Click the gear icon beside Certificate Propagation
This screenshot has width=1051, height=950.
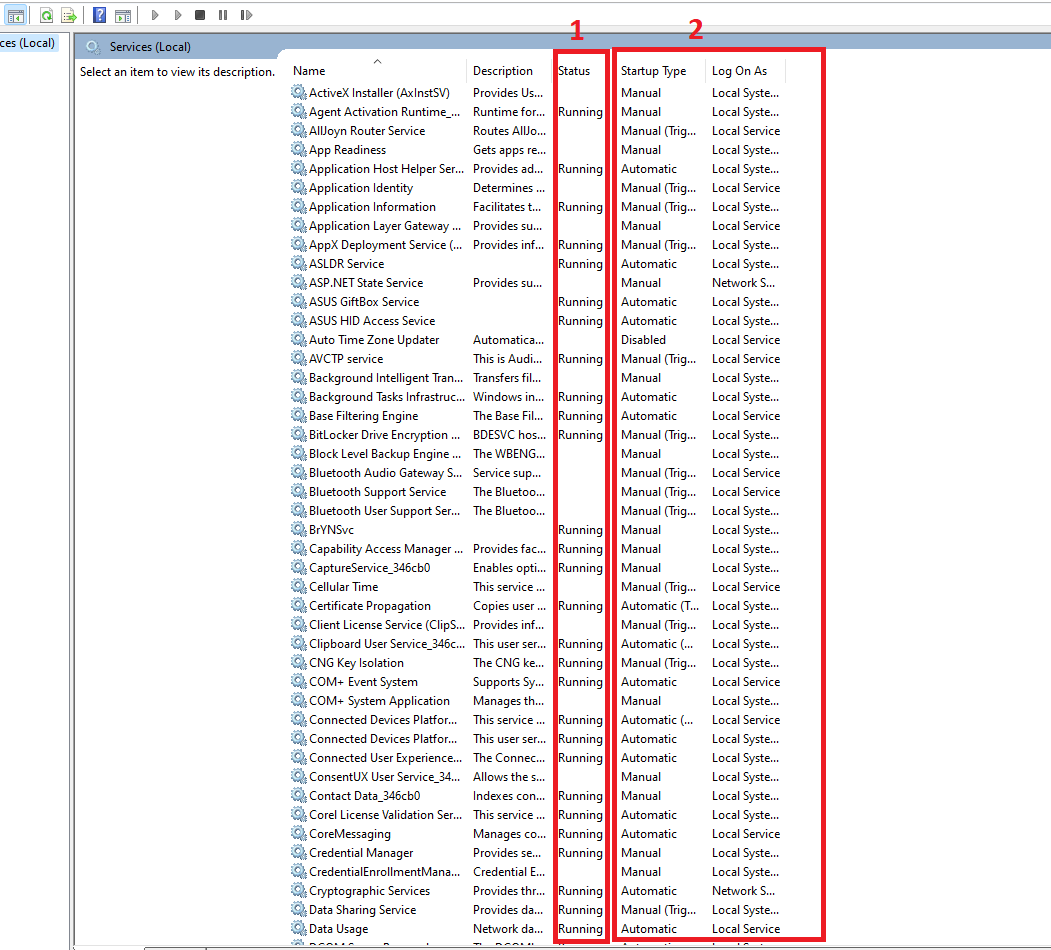tap(298, 605)
